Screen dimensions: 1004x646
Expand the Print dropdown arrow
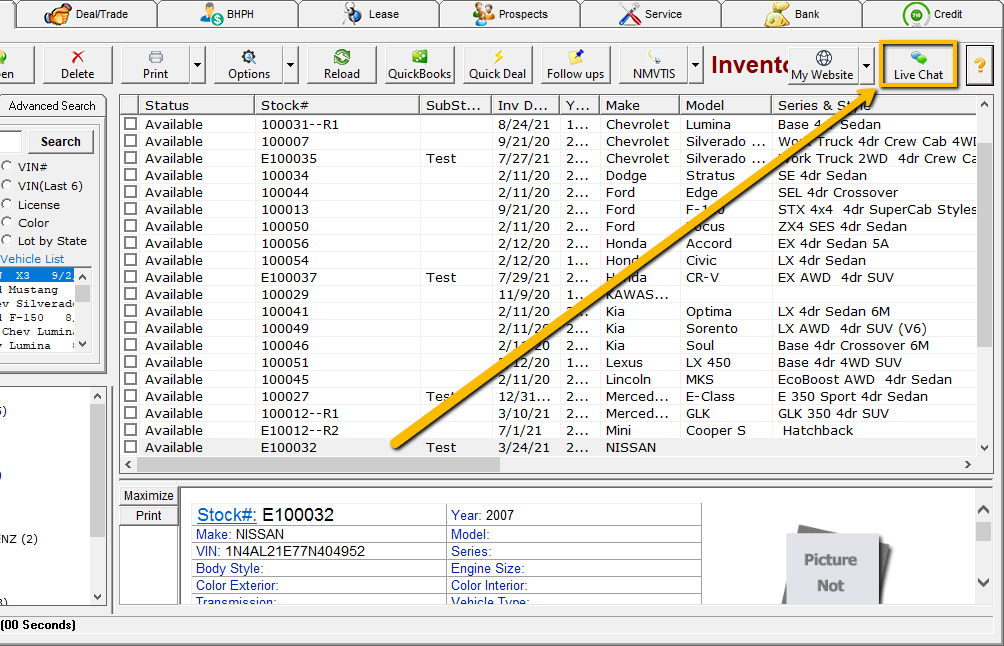(x=197, y=65)
